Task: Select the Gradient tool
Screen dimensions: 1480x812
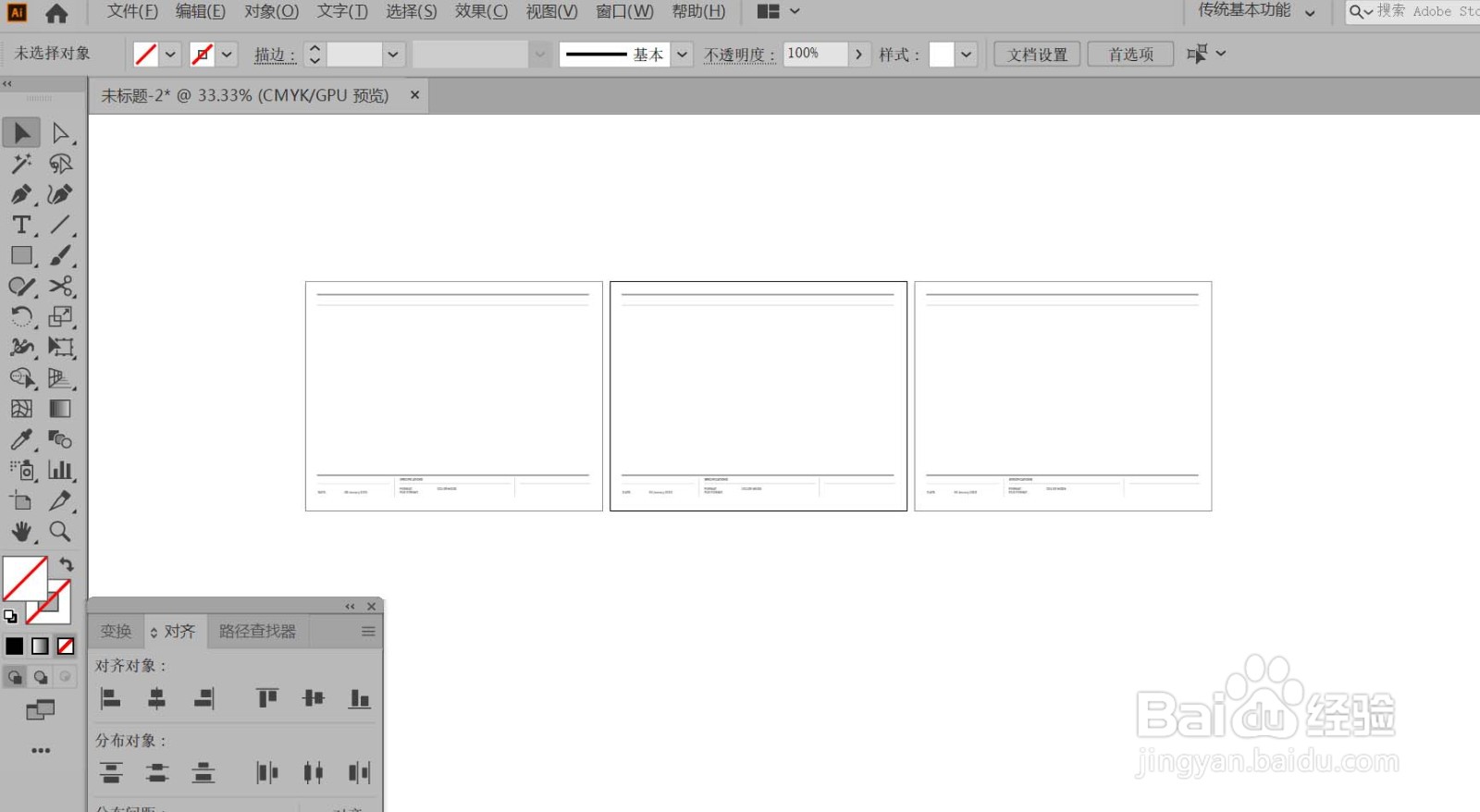Action: (x=61, y=409)
